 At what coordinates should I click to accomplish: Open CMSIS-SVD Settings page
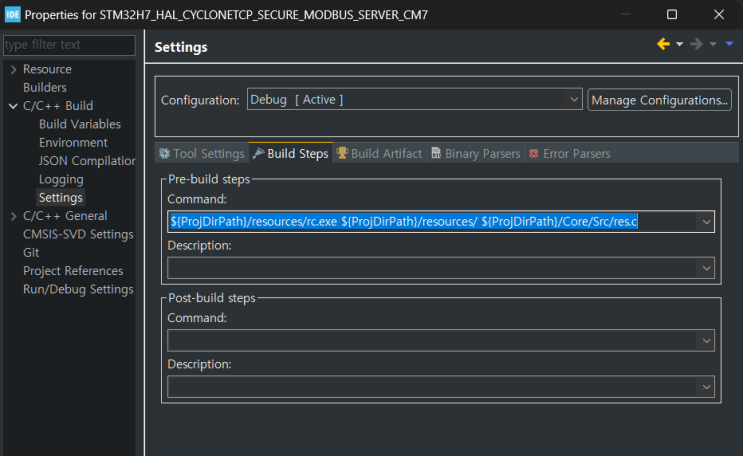78,235
